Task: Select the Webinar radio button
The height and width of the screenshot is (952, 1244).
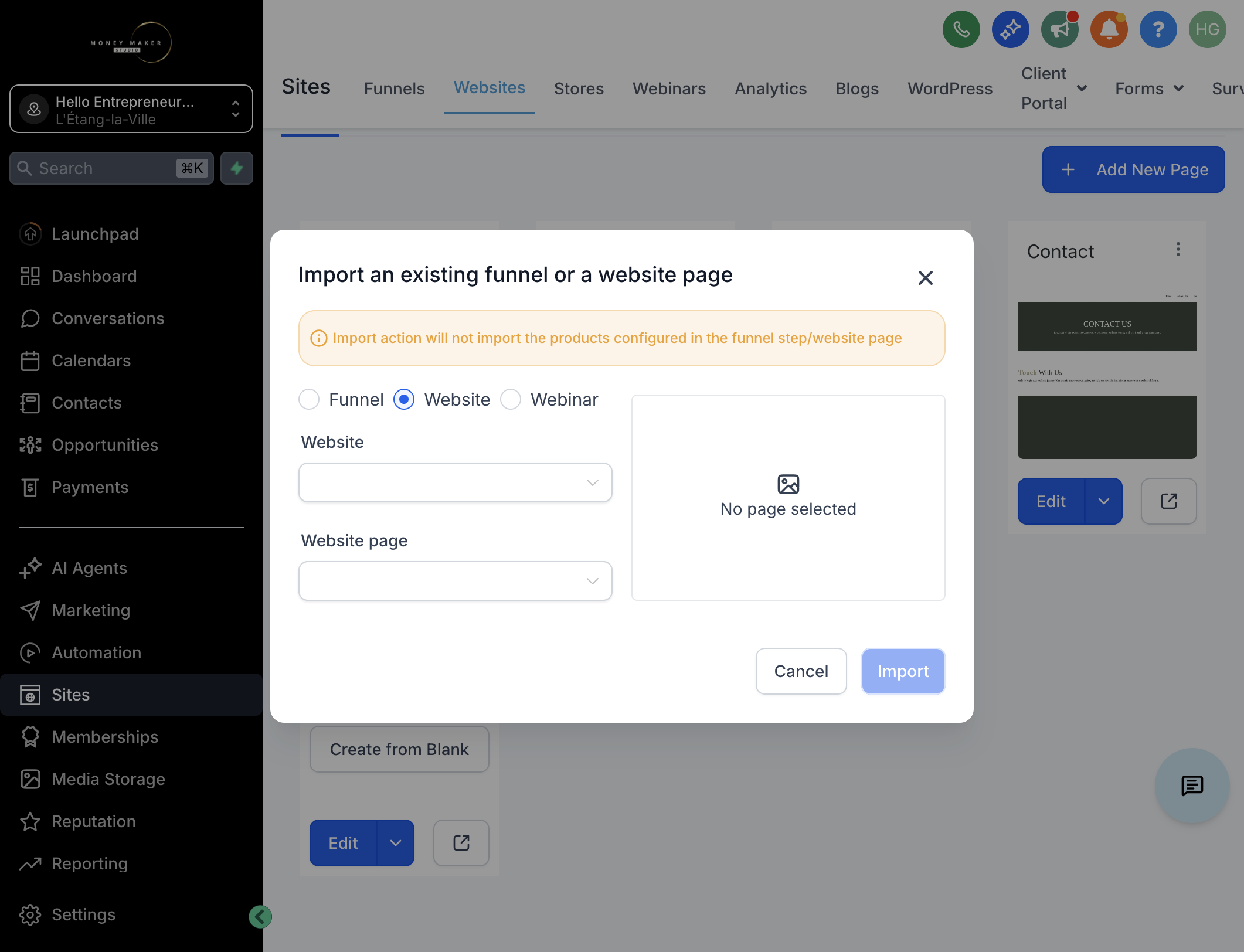Action: pyautogui.click(x=511, y=399)
